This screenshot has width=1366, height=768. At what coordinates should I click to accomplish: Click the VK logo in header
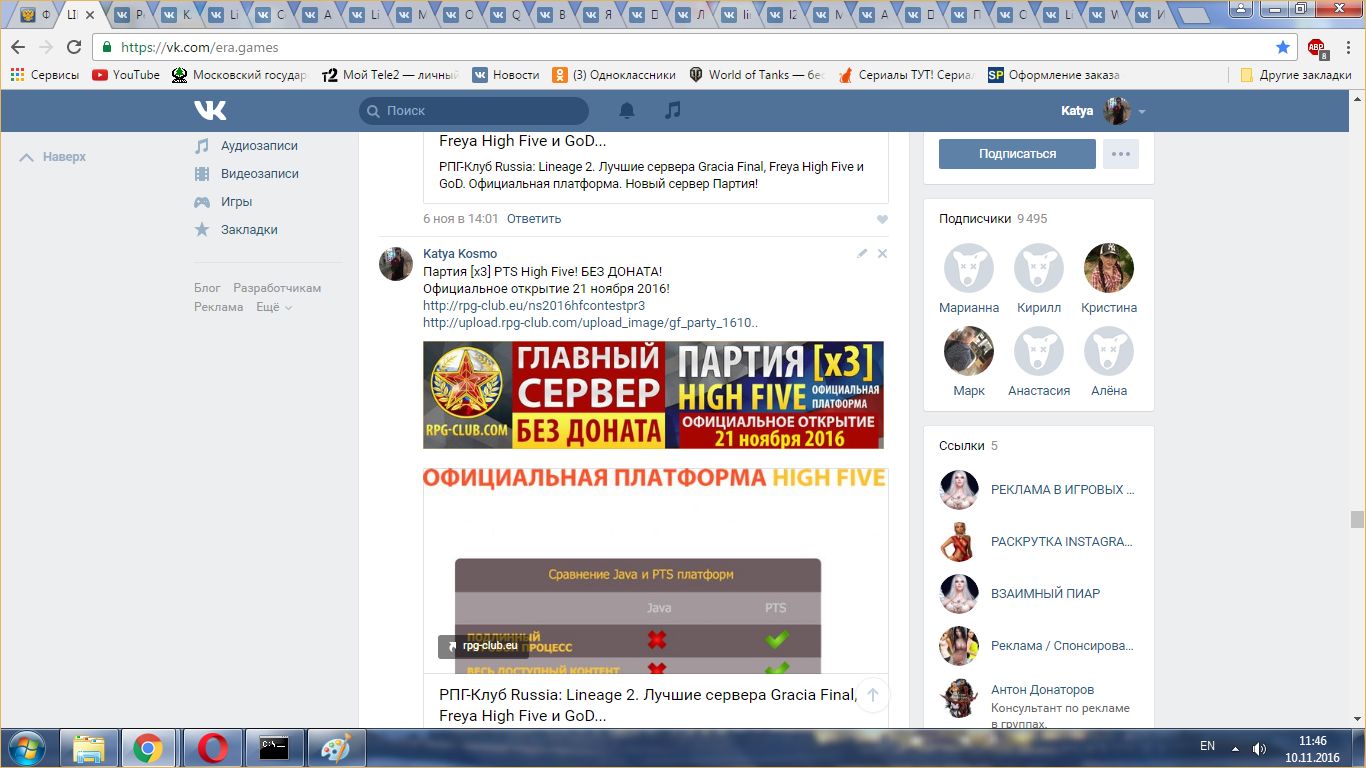[x=210, y=110]
